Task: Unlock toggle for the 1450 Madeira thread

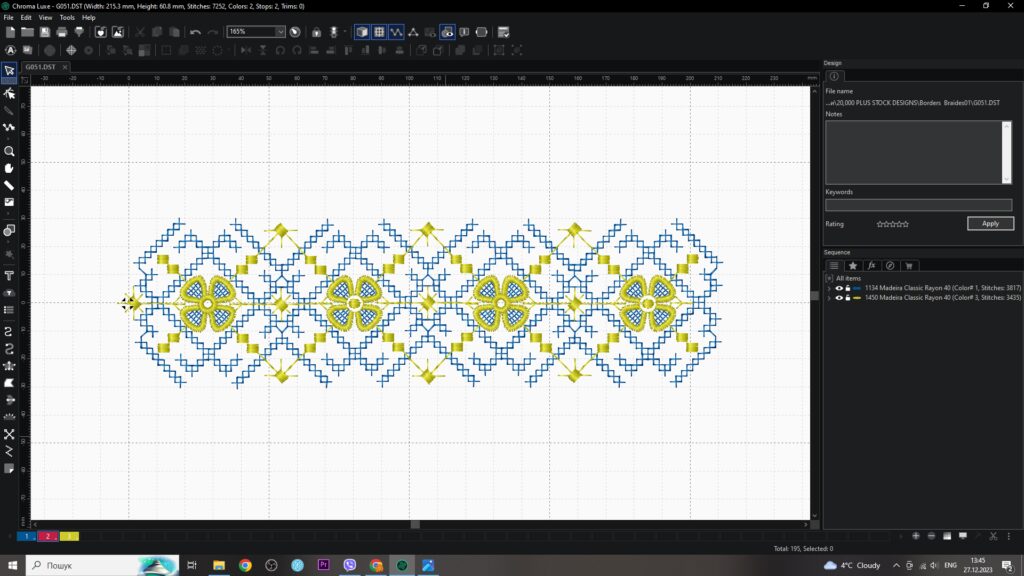Action: coord(848,298)
